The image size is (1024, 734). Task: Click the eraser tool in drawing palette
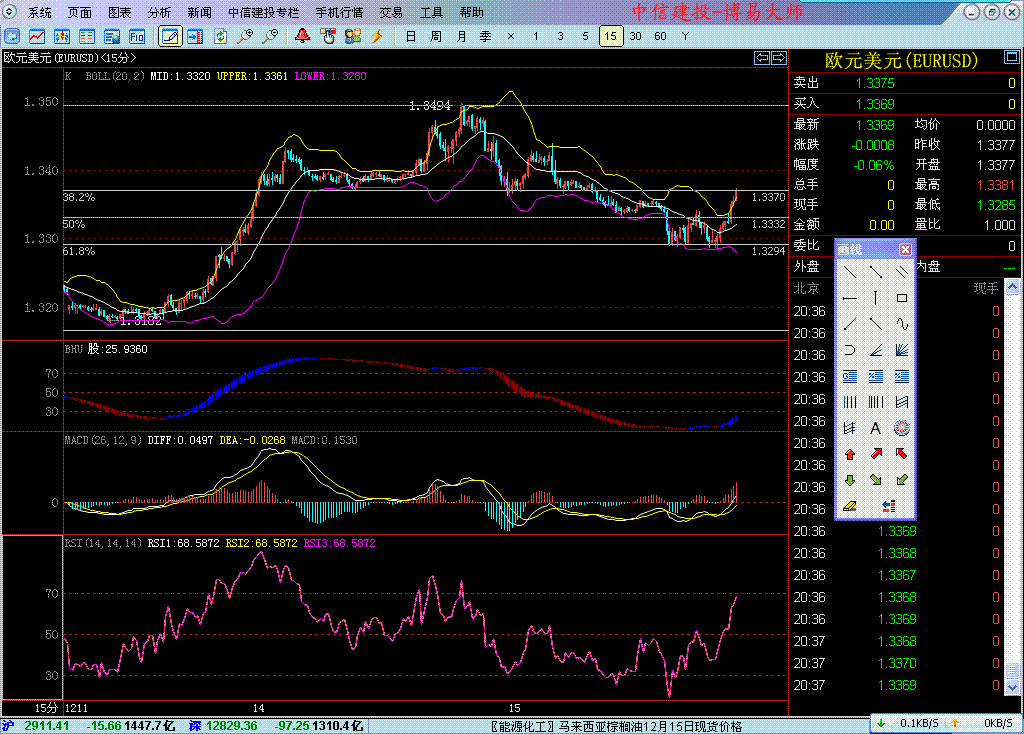click(849, 506)
